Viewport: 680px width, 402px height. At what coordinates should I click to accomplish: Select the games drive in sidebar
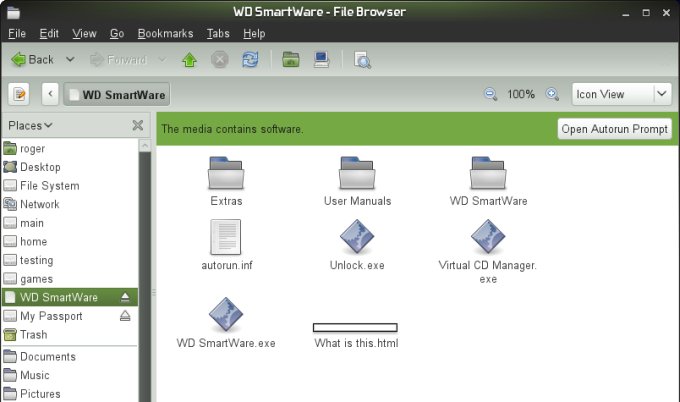69,279
